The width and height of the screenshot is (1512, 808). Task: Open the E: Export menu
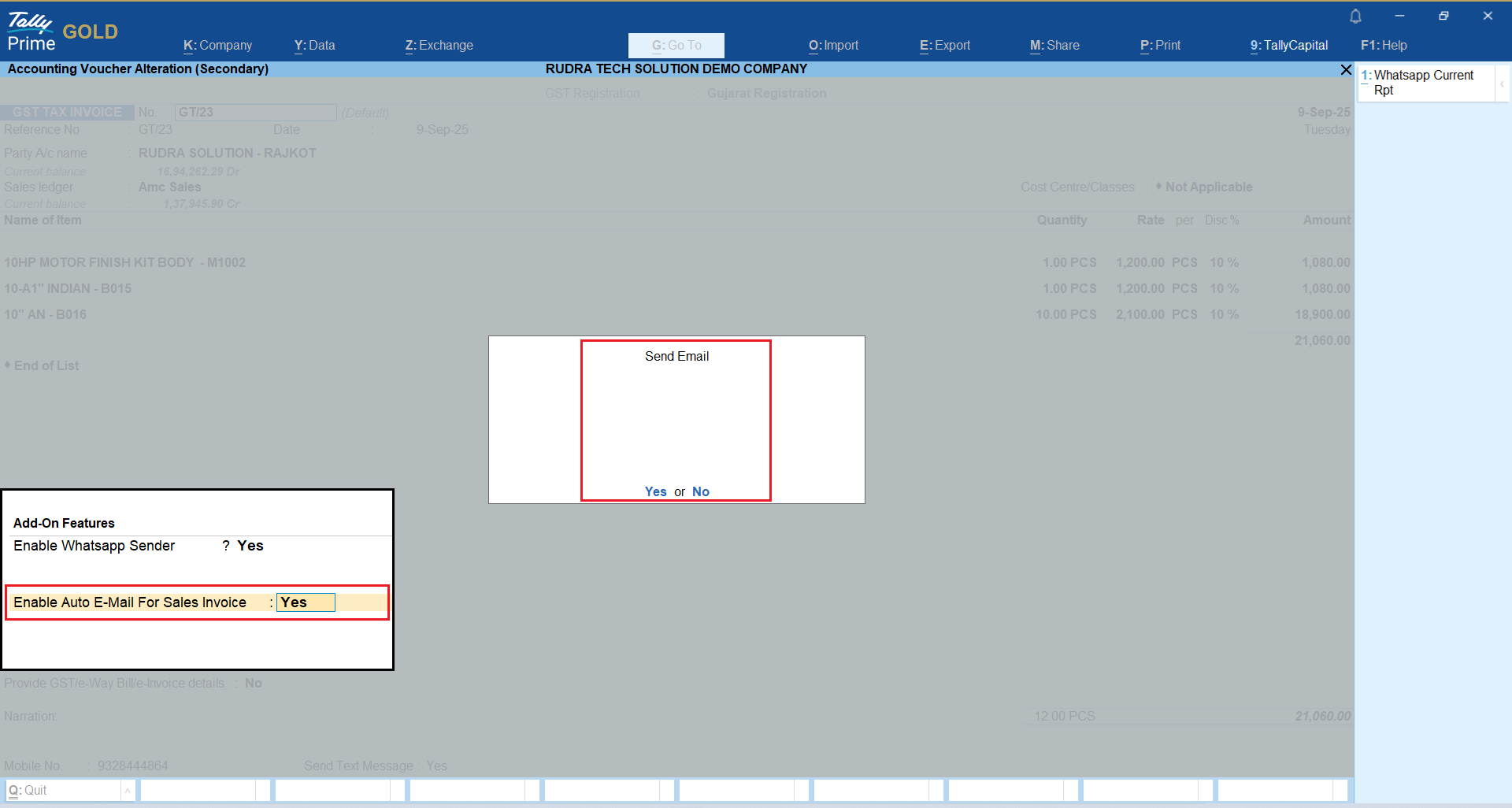click(x=944, y=46)
